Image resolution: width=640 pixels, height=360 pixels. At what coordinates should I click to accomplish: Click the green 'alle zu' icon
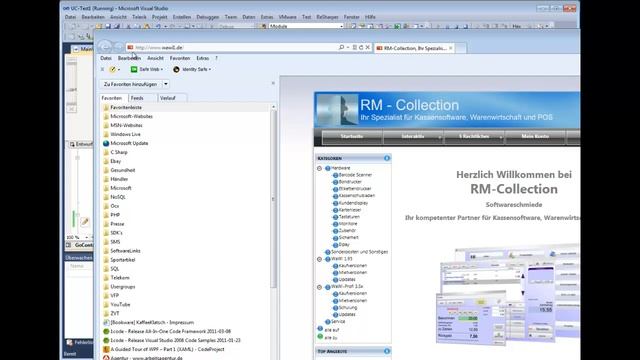pos(320,337)
